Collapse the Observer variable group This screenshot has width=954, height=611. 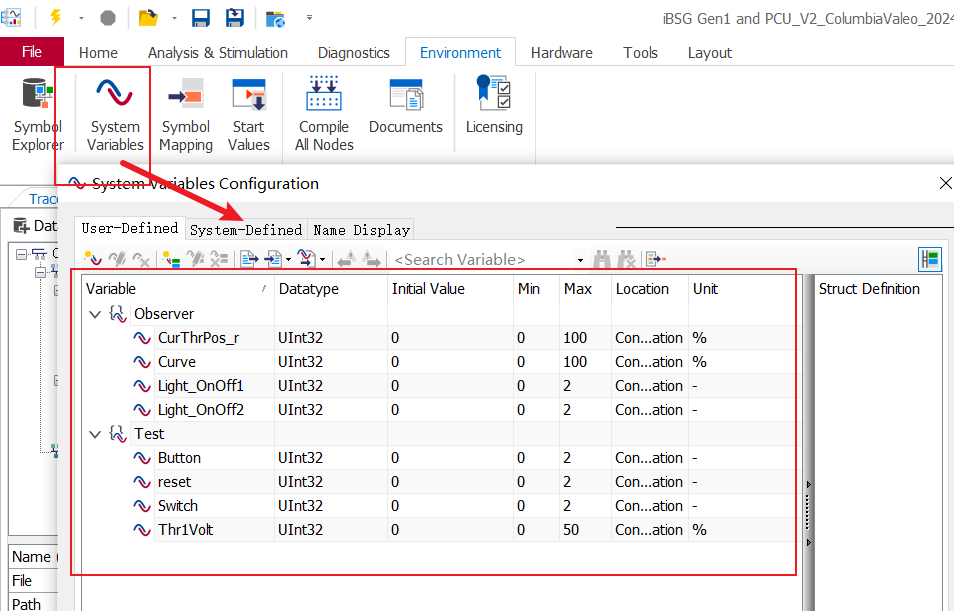tap(96, 314)
